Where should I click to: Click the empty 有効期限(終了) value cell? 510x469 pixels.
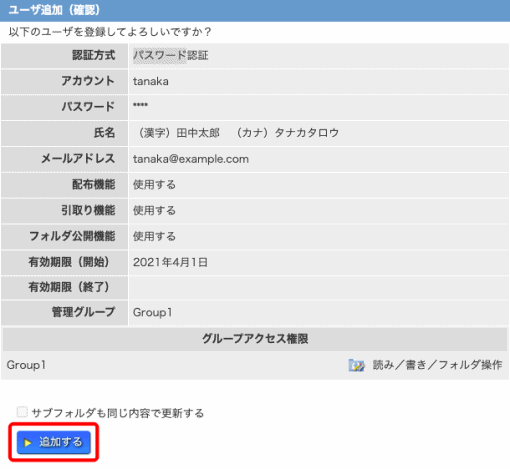(x=319, y=287)
